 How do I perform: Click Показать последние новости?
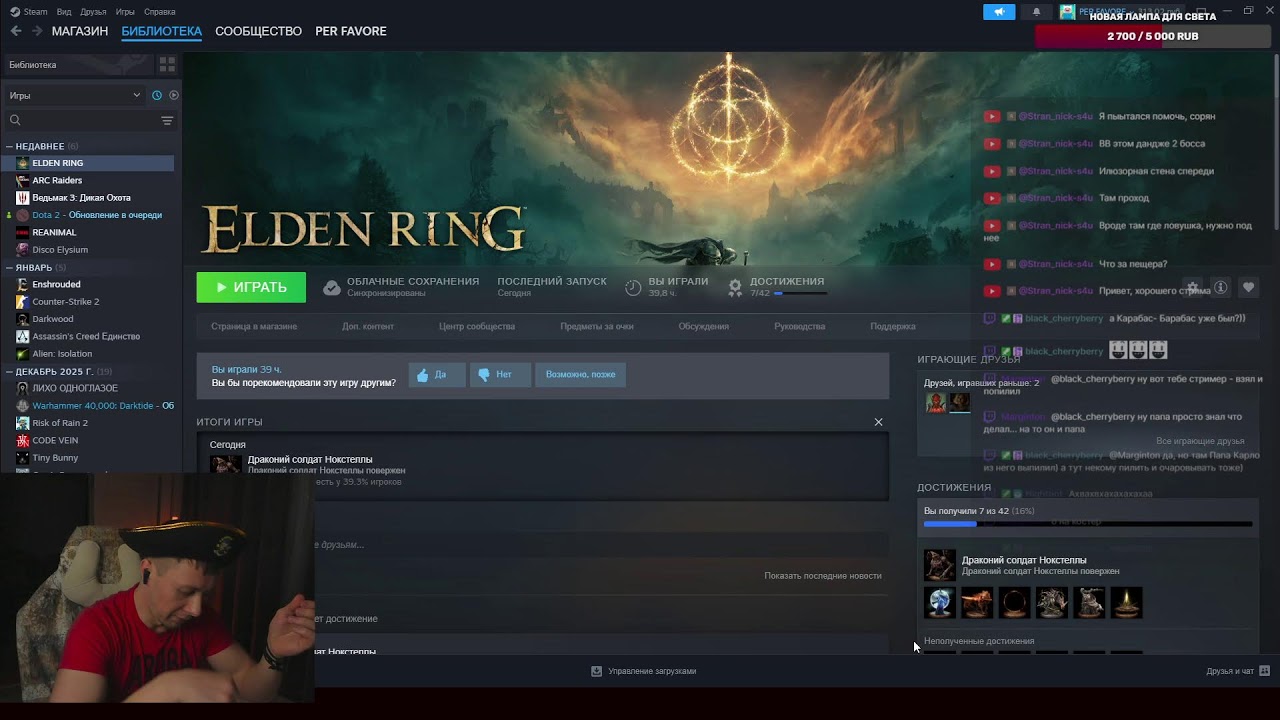823,576
